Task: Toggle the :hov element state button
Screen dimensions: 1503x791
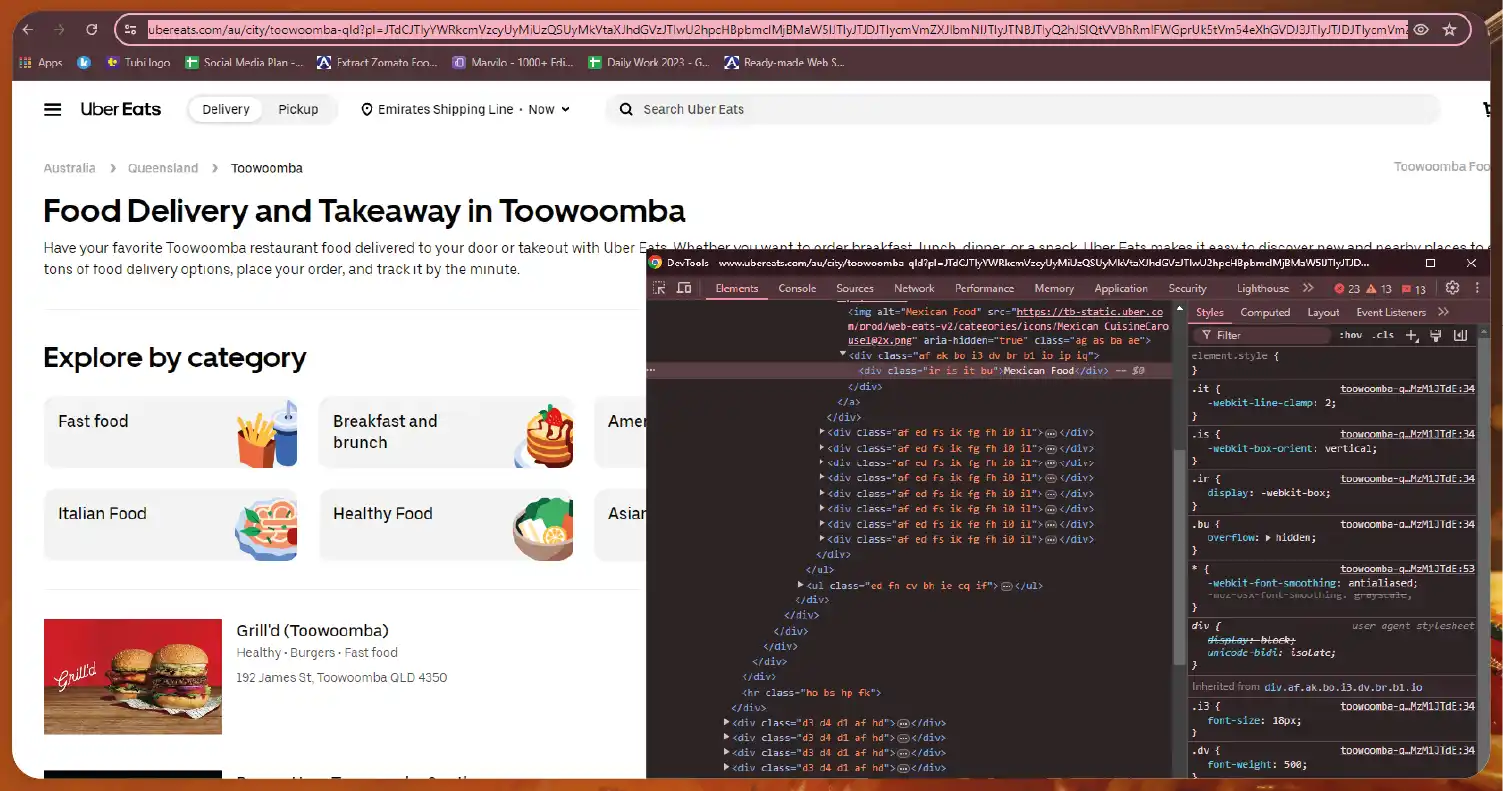Action: point(1350,335)
